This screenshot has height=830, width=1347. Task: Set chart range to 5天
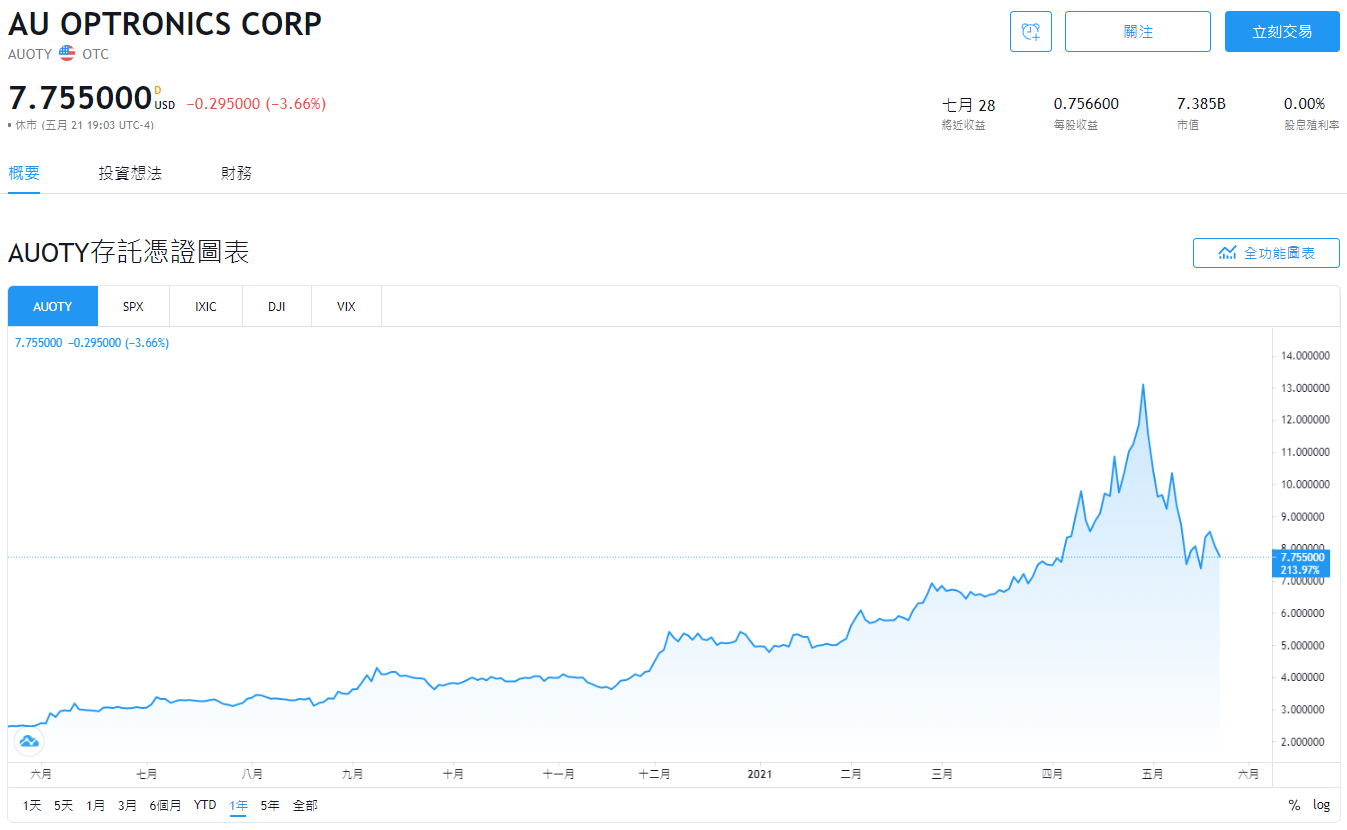(x=64, y=805)
